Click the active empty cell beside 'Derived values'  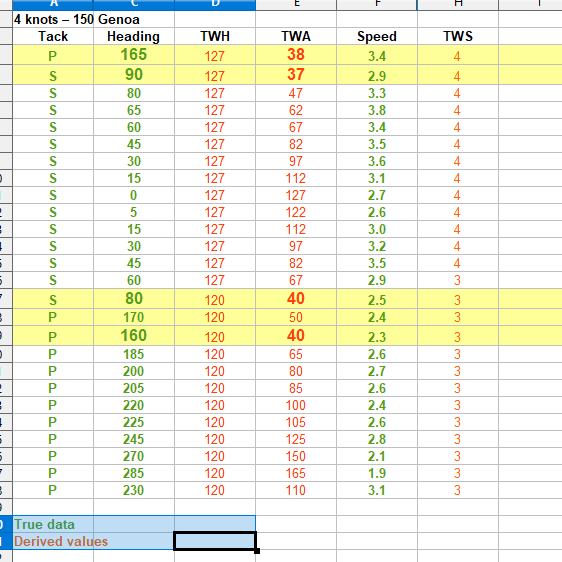click(215, 541)
